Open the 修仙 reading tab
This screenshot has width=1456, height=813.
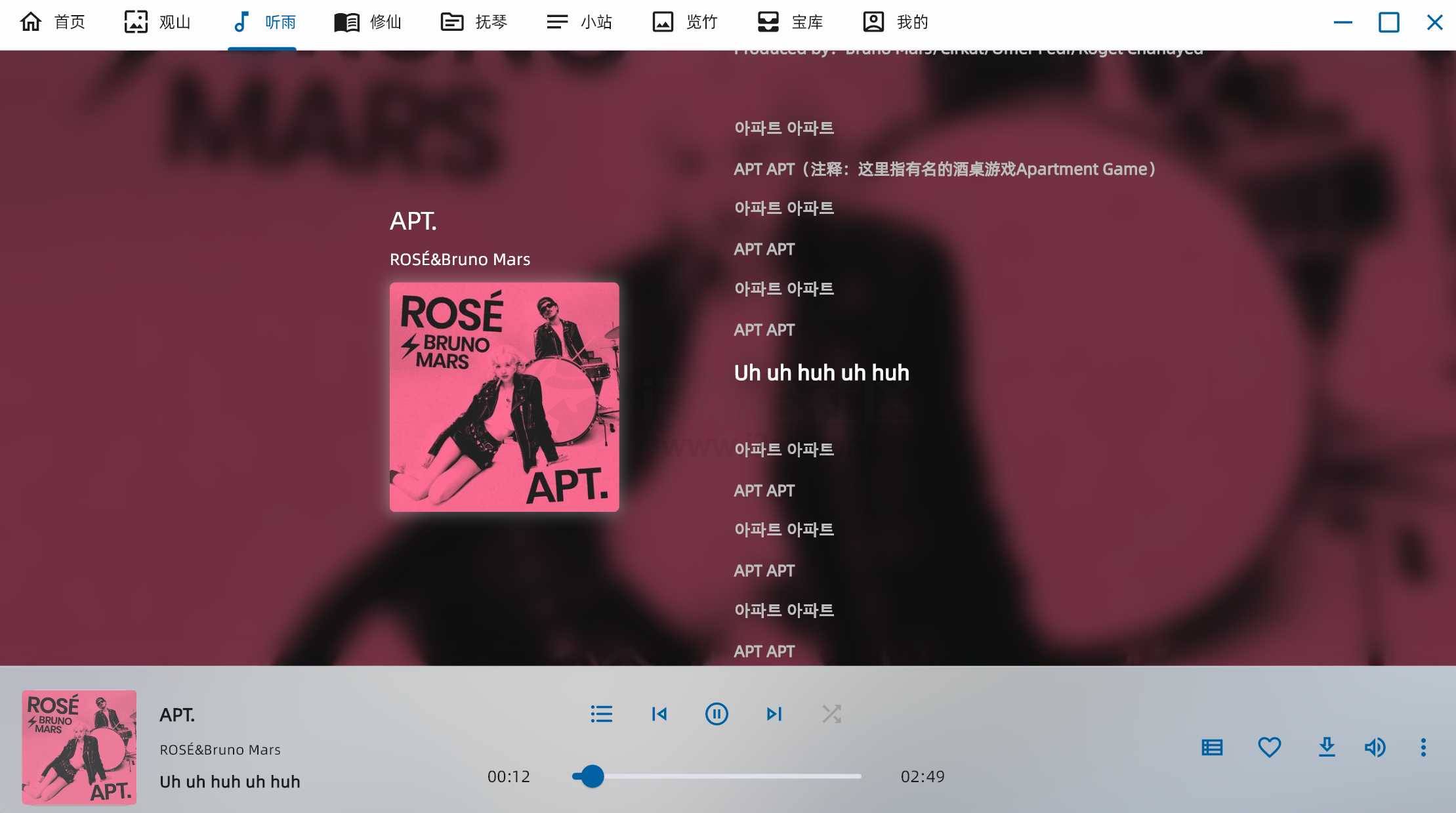pos(367,22)
